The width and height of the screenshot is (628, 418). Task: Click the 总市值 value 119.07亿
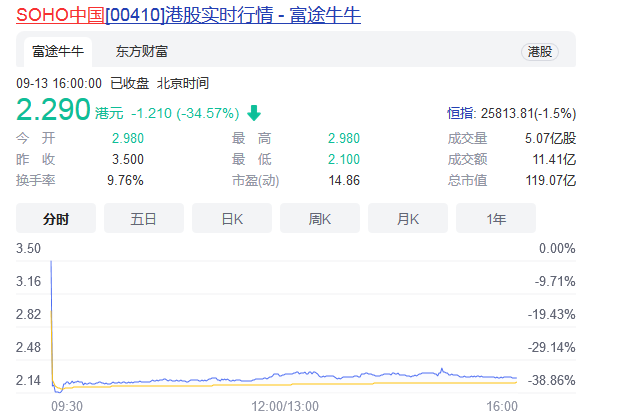[x=551, y=180]
